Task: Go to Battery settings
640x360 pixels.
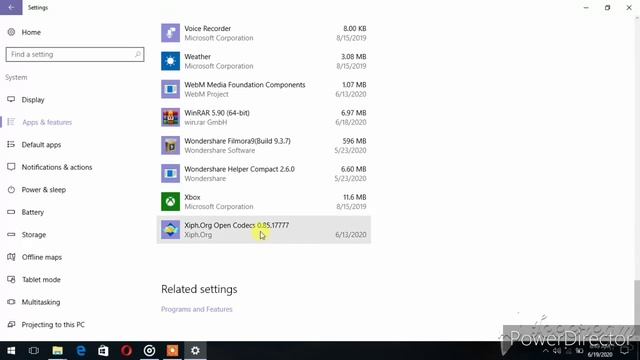Action: 33,212
